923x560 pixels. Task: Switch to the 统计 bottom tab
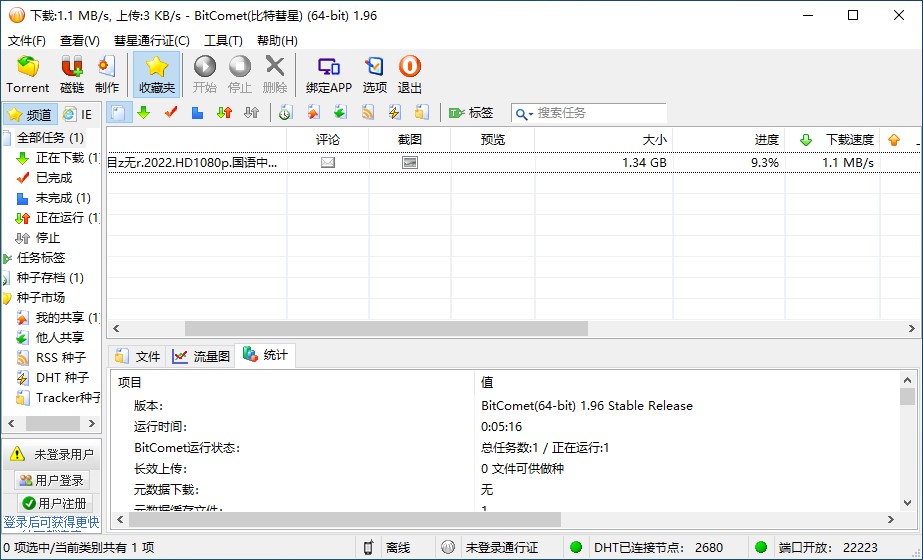(265, 355)
